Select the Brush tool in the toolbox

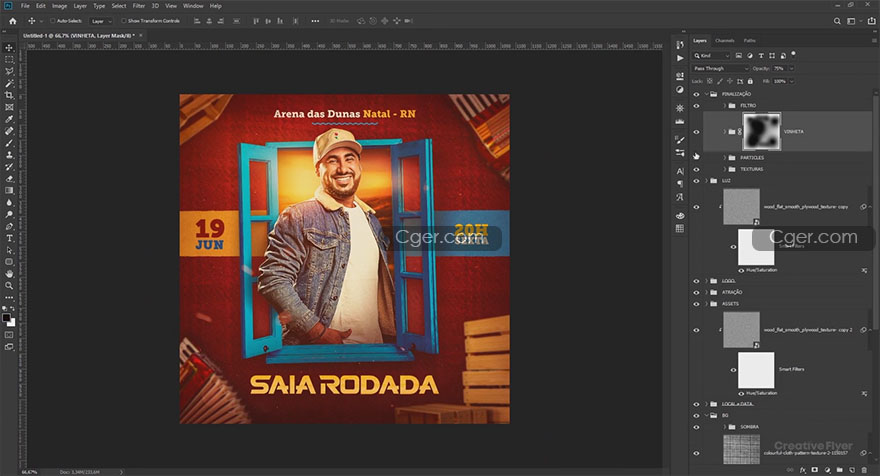tap(9, 143)
